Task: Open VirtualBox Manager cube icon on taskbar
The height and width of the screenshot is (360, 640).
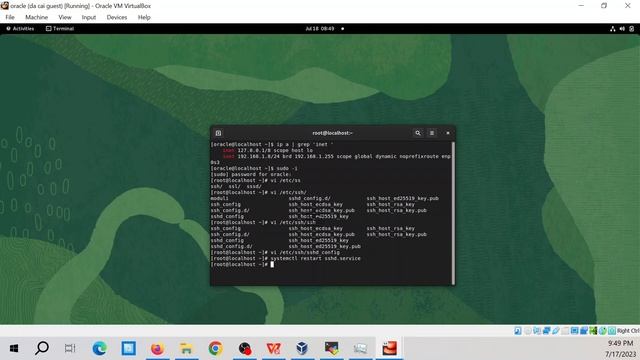Action: pyautogui.click(x=302, y=348)
